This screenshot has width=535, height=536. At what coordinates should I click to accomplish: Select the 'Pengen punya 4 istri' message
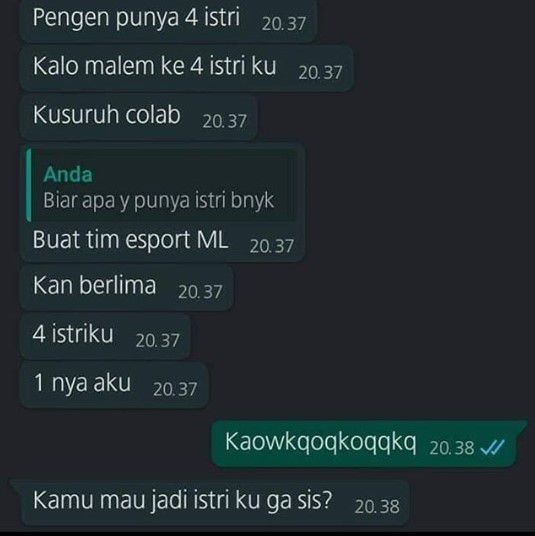coord(169,20)
